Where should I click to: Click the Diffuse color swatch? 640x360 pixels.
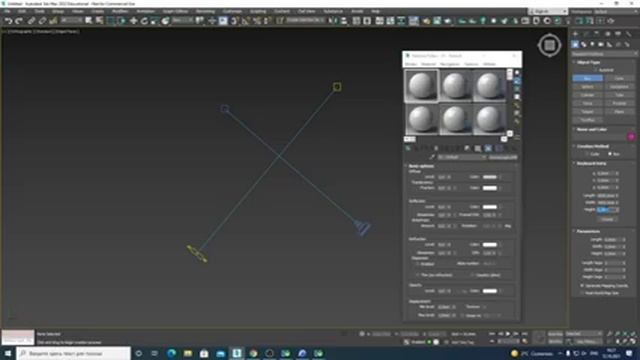tap(490, 177)
